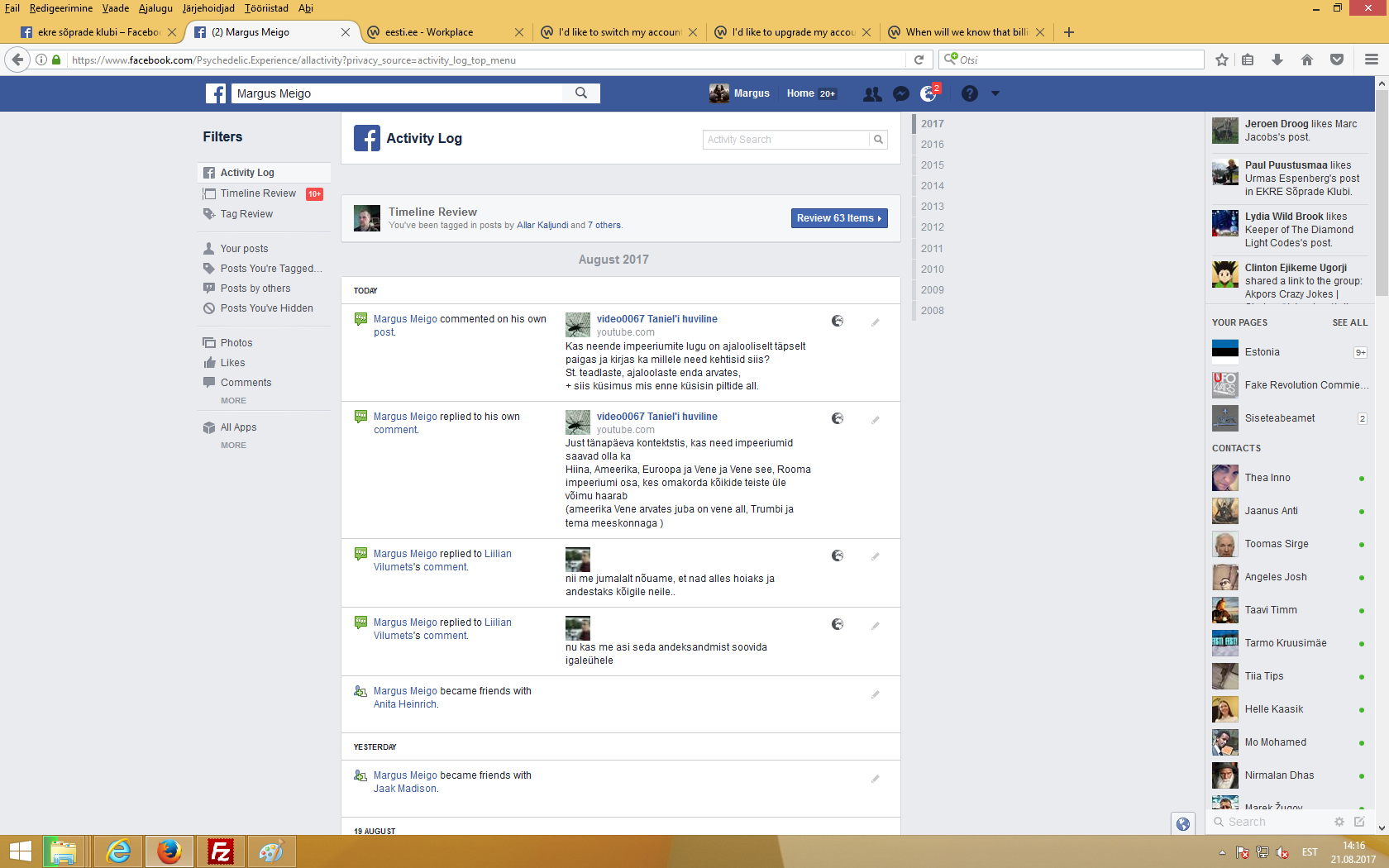Open the Messenger messages icon
The width and height of the screenshot is (1389, 868).
coord(901,94)
